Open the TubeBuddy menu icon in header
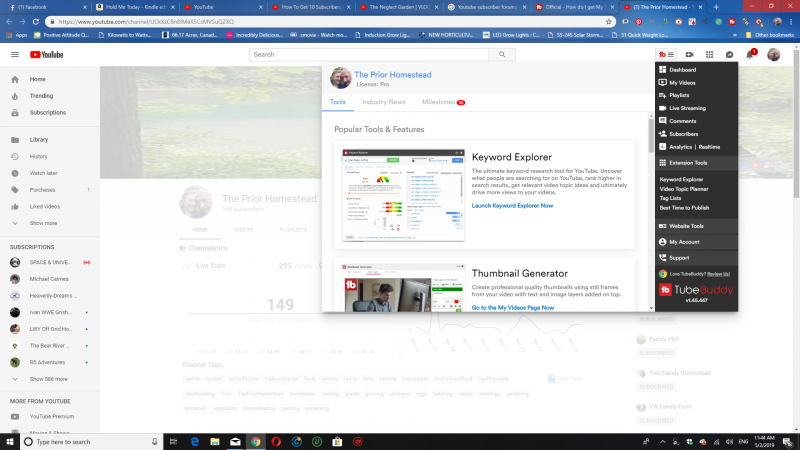 pyautogui.click(x=666, y=54)
